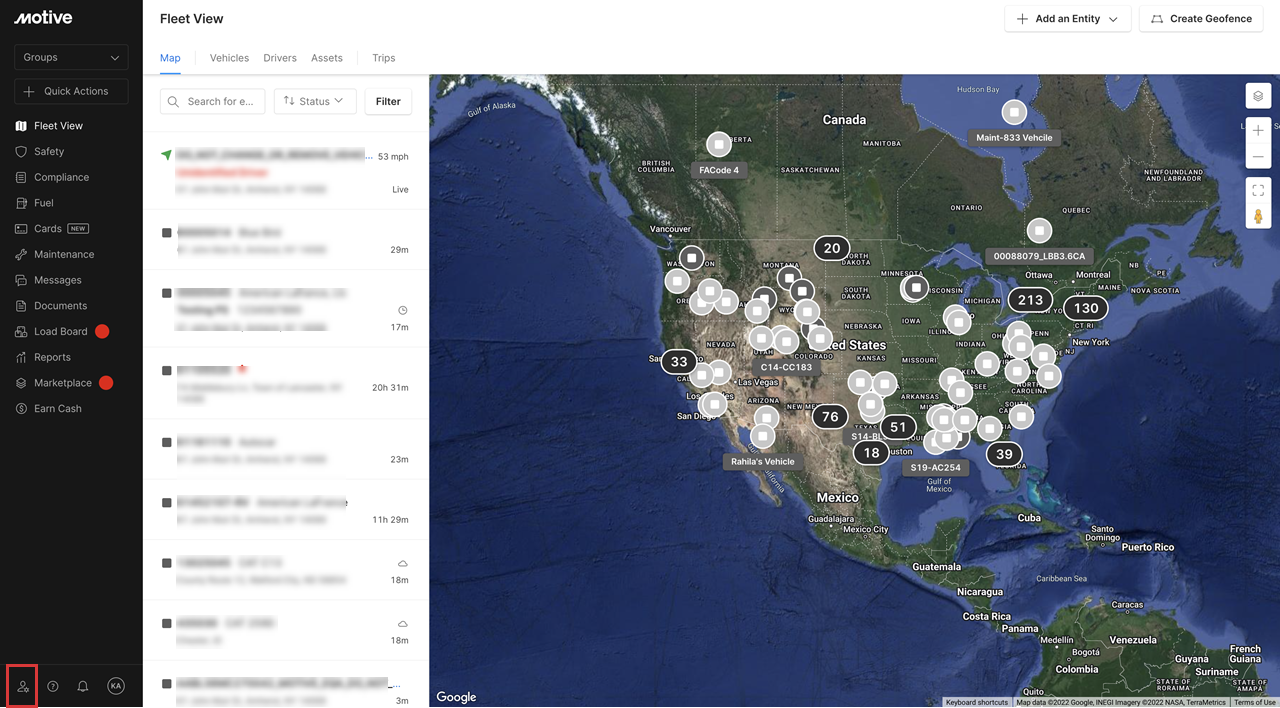Click the entity search field
The height and width of the screenshot is (708, 1280).
click(x=213, y=101)
